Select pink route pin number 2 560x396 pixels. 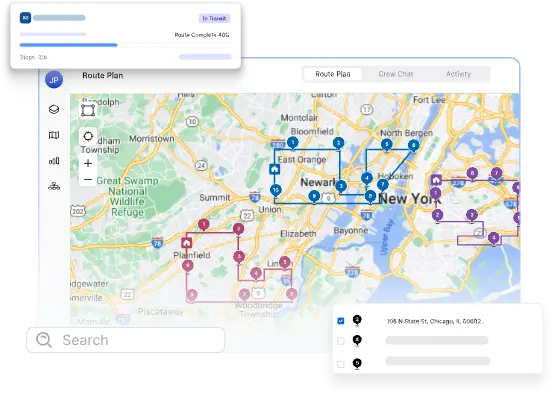(239, 229)
